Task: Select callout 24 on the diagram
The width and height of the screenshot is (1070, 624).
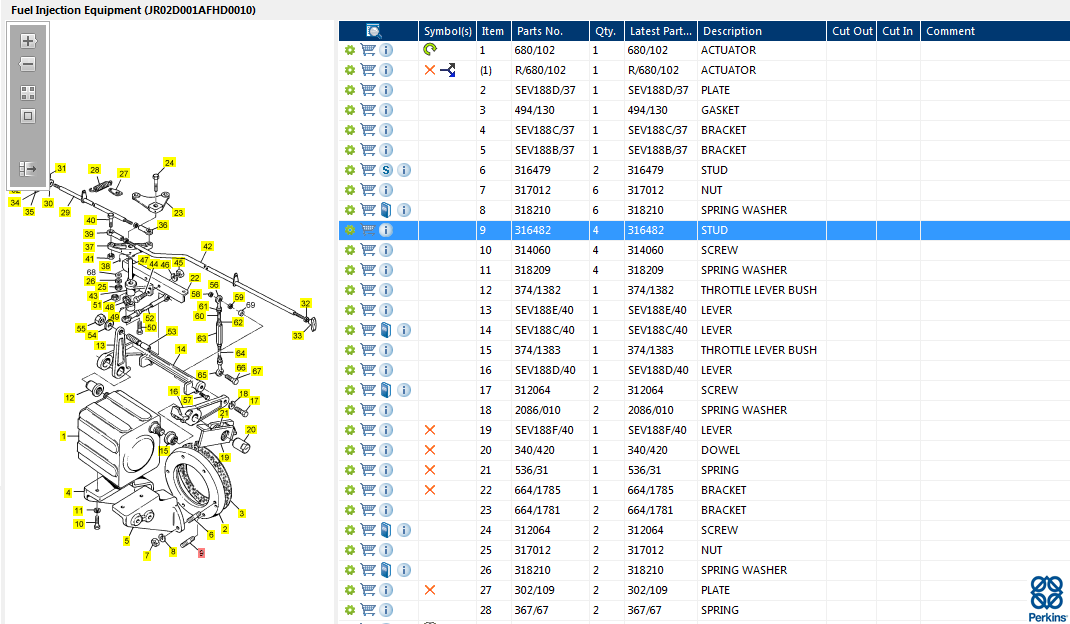Action: 169,162
